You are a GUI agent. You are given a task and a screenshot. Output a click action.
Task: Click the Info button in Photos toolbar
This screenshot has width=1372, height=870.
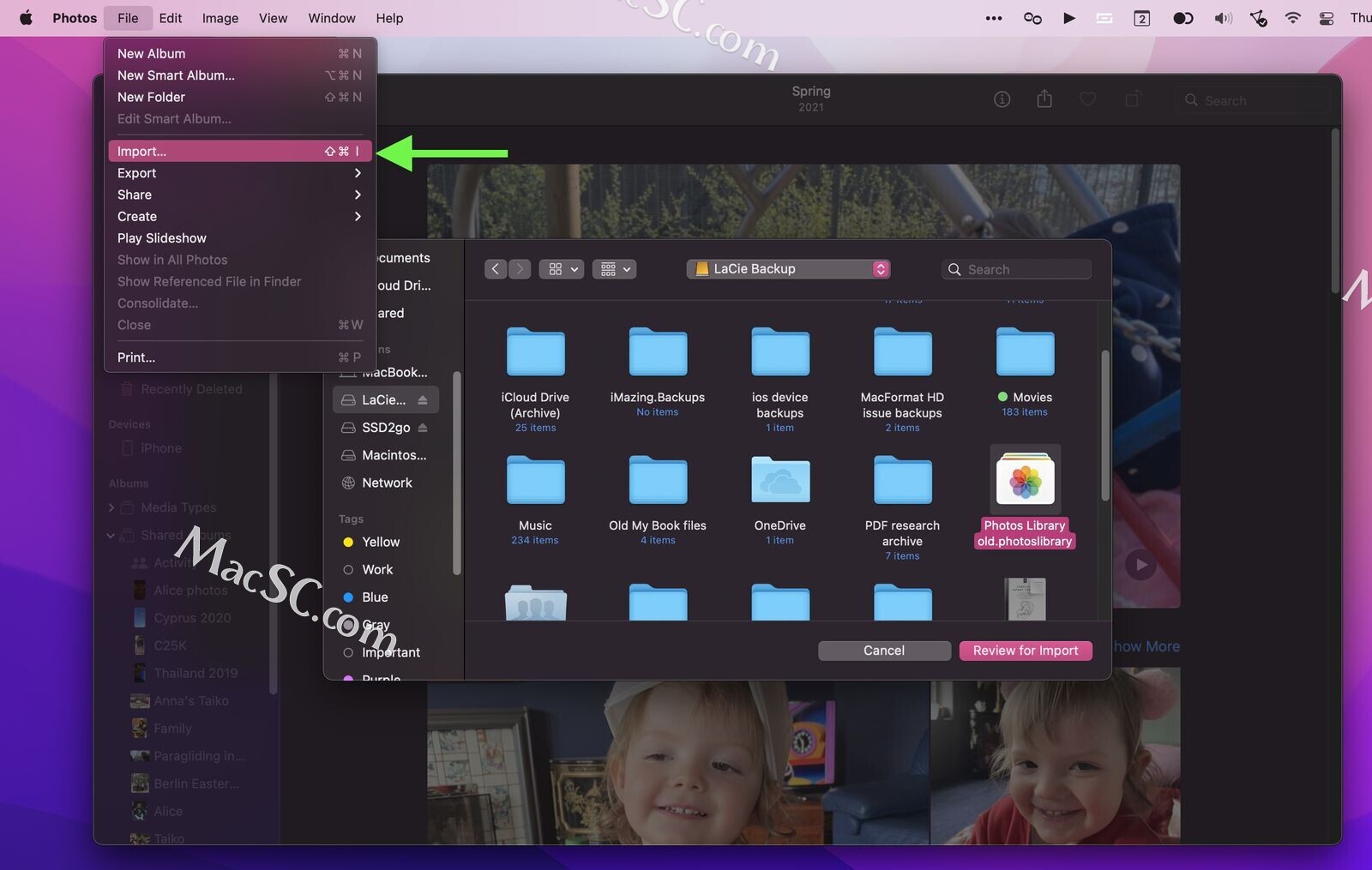1002,99
